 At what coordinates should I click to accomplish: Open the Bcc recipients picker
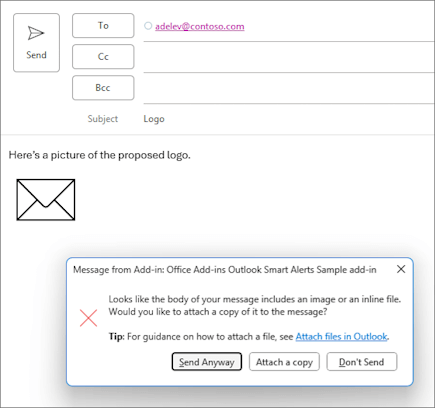[103, 88]
